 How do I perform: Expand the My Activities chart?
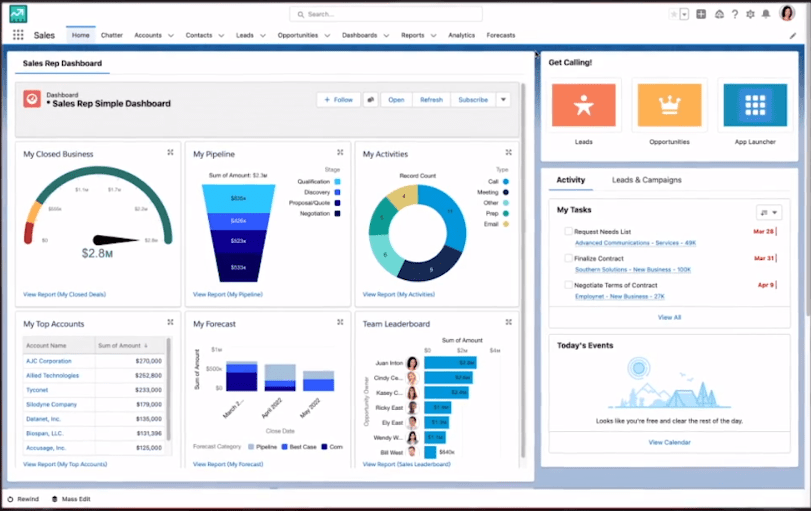pyautogui.click(x=508, y=153)
